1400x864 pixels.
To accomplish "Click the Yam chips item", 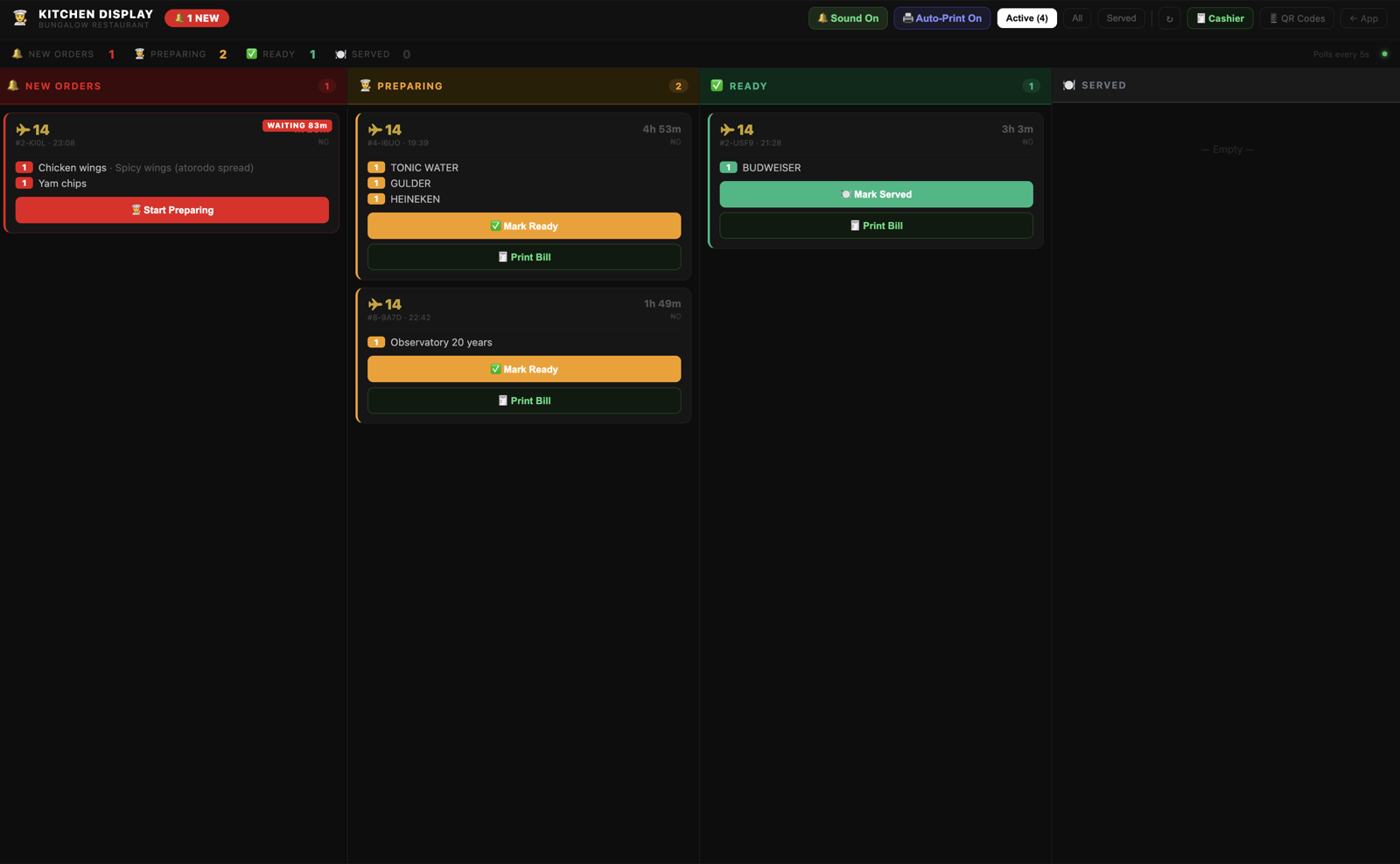I will [62, 184].
